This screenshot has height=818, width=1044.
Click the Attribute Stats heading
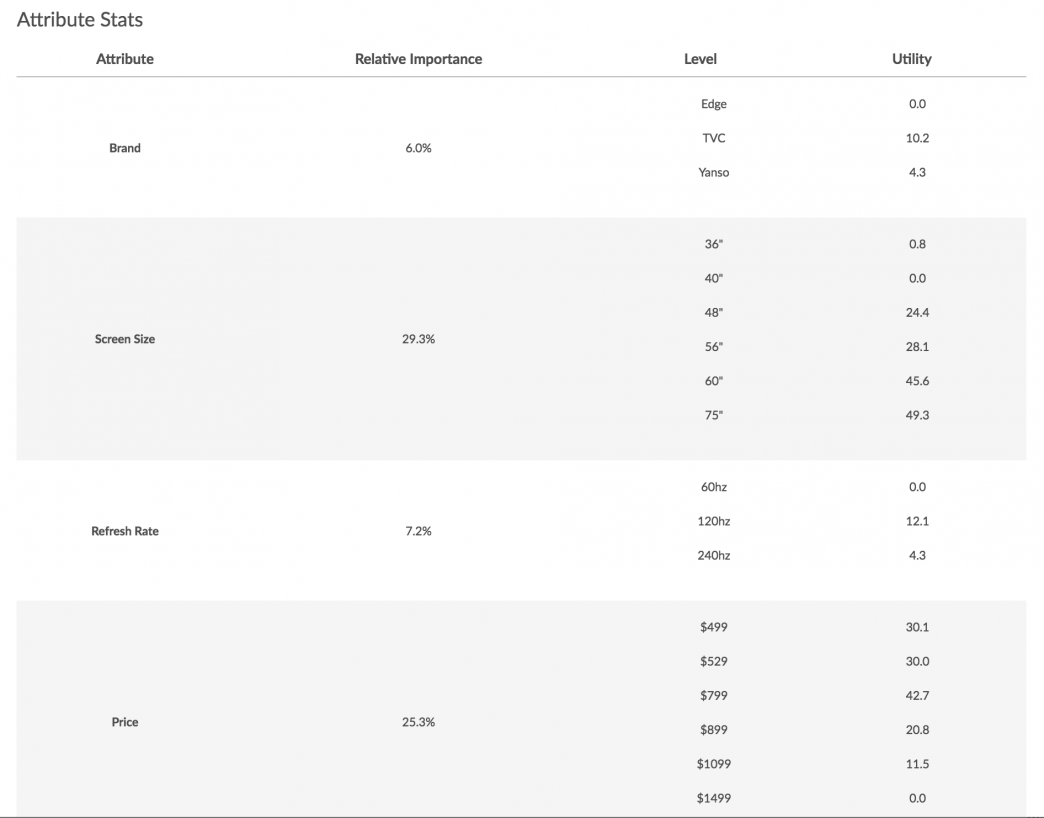(80, 20)
